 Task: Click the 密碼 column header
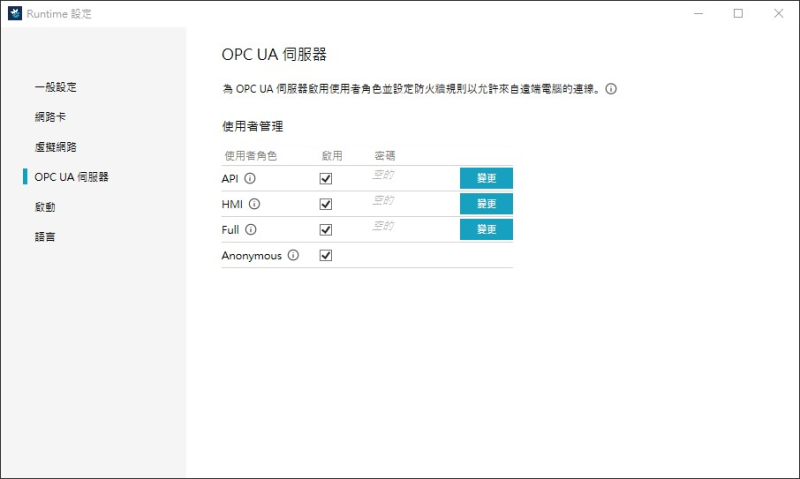pos(385,156)
